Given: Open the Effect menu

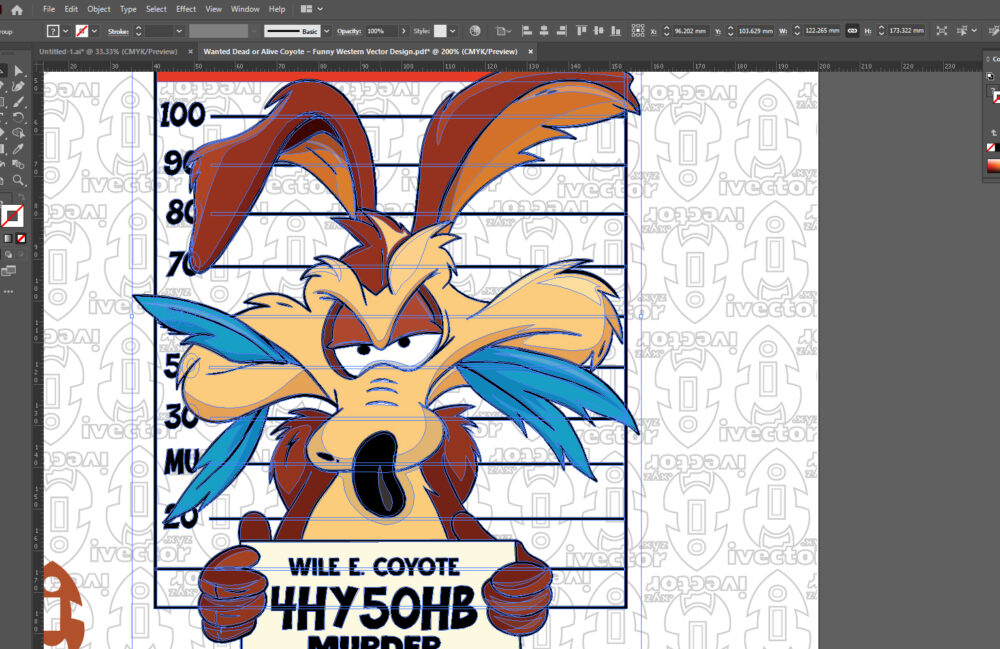Looking at the screenshot, I should [186, 9].
